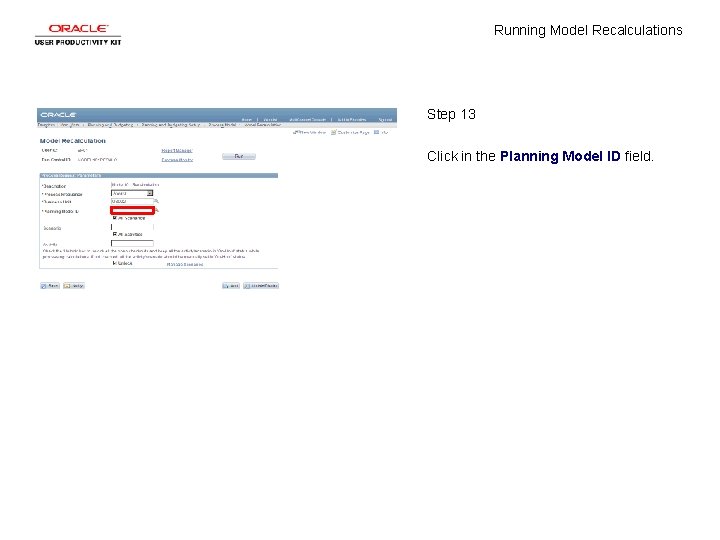Tick the All Scenarios checkbox
Viewport: 720px width, 540px height.
(115, 218)
